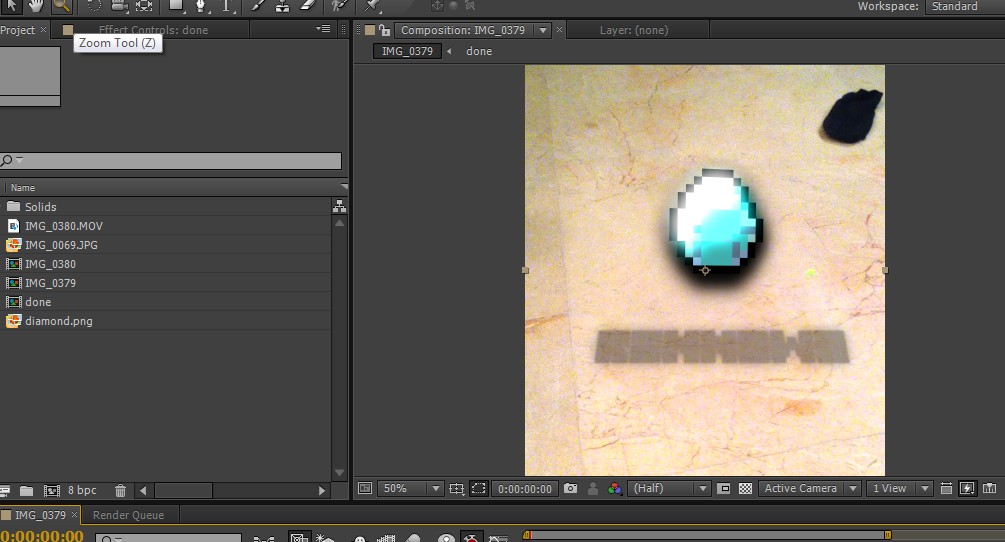Toggle the Transparency Grid checkerboard

pyautogui.click(x=745, y=489)
